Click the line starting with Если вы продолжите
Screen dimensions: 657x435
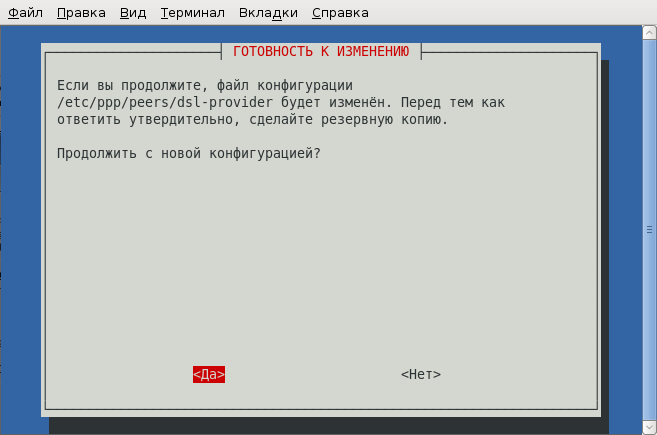coord(204,85)
